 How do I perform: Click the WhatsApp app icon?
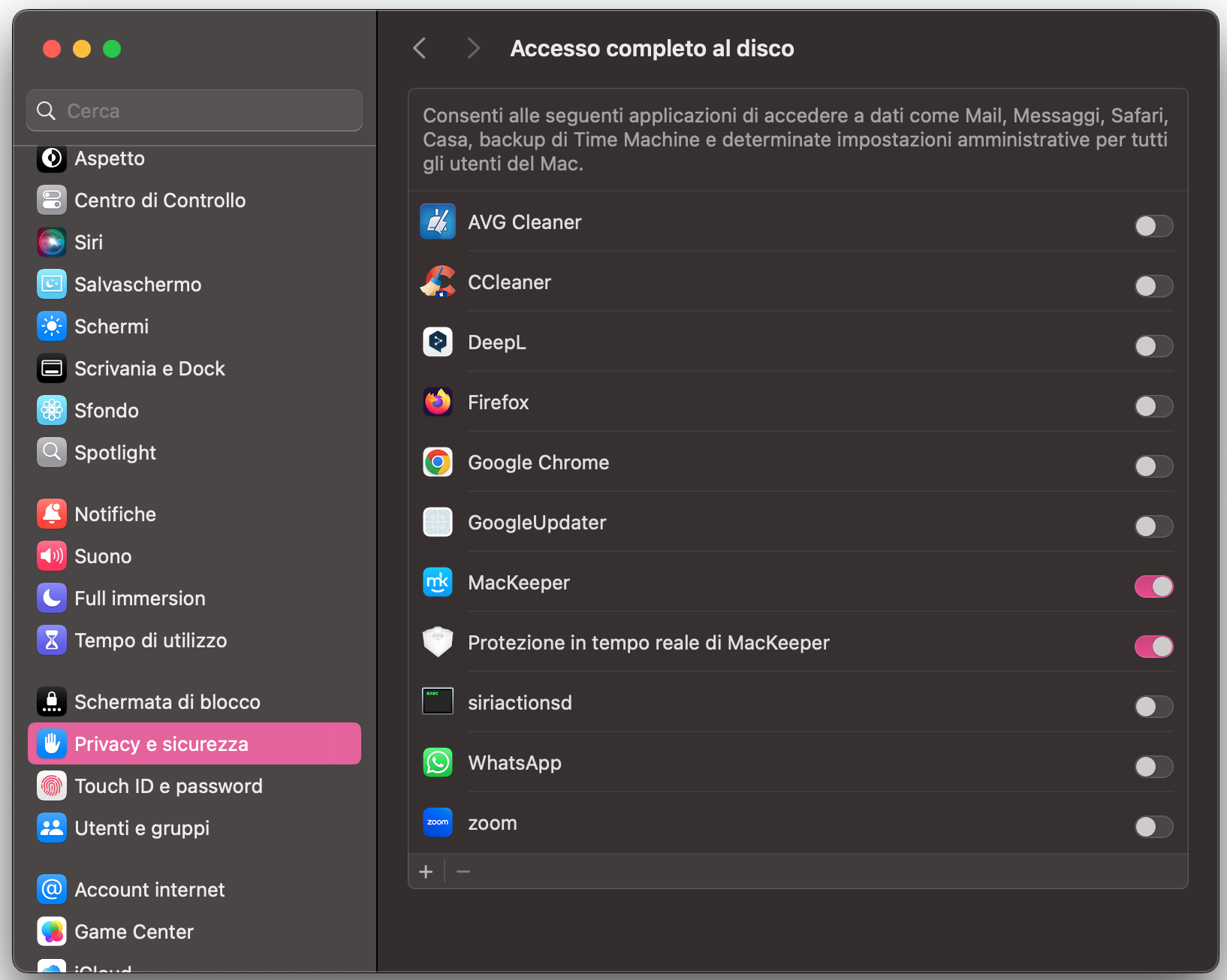coord(438,762)
